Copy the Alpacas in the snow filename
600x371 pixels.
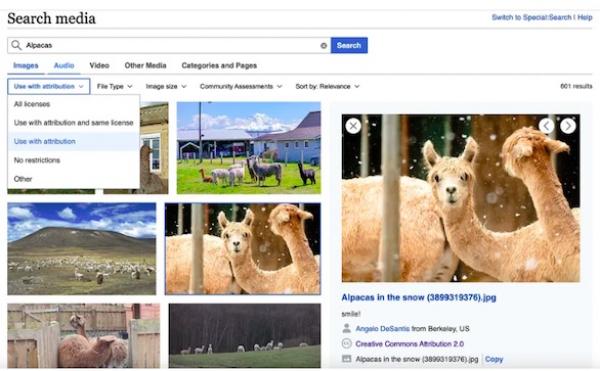494,359
